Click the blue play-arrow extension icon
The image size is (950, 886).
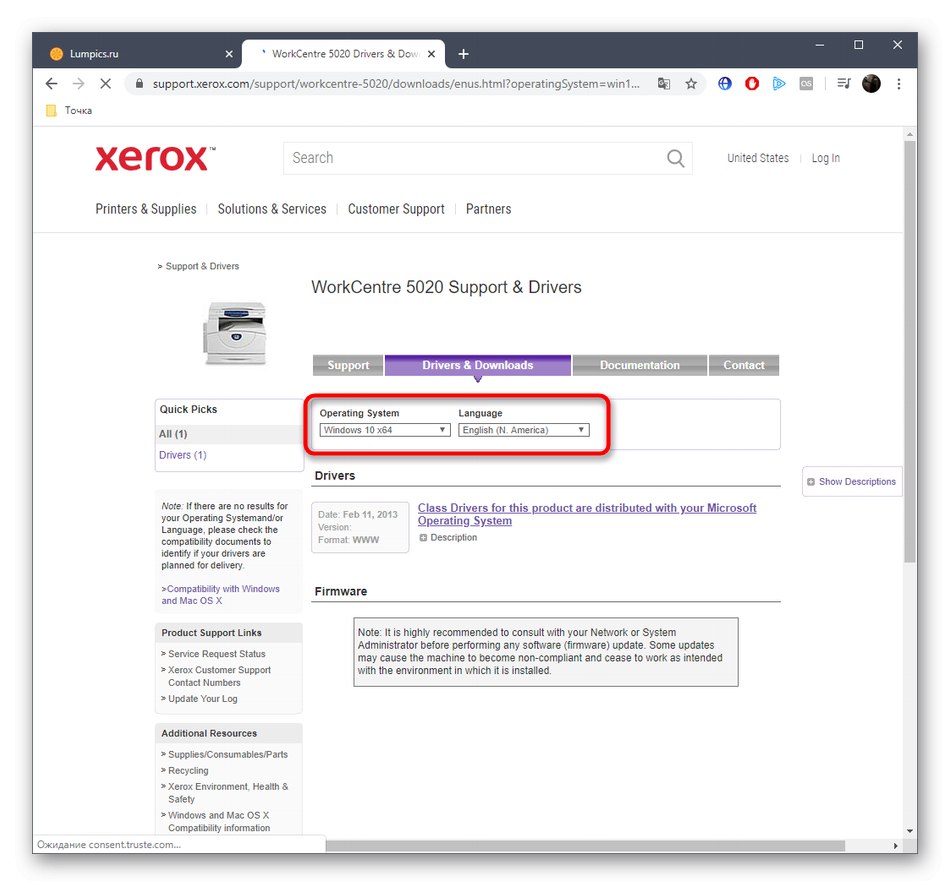point(779,84)
